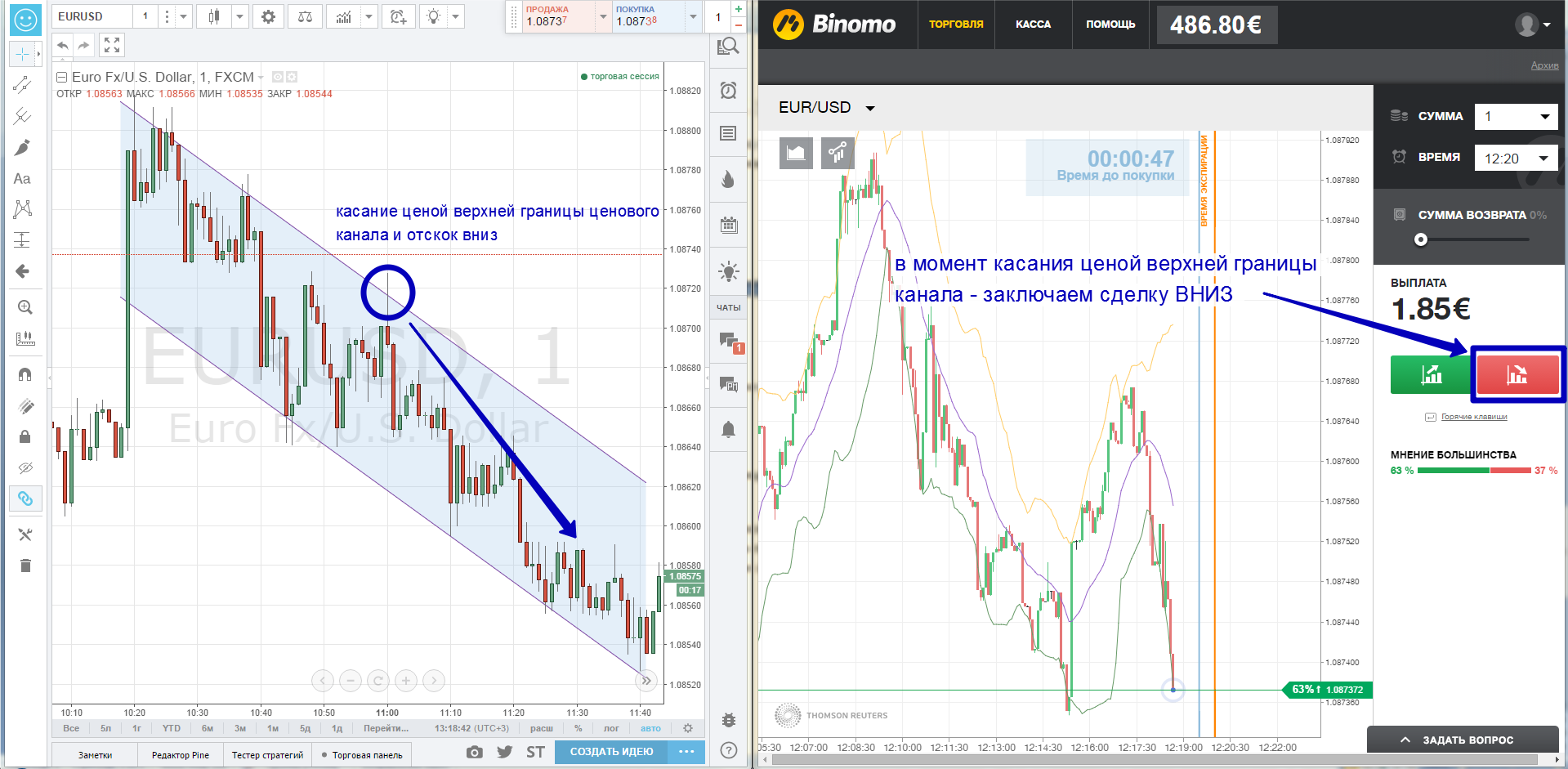
Task: Click the red DOWN trade button
Action: coord(1517,375)
